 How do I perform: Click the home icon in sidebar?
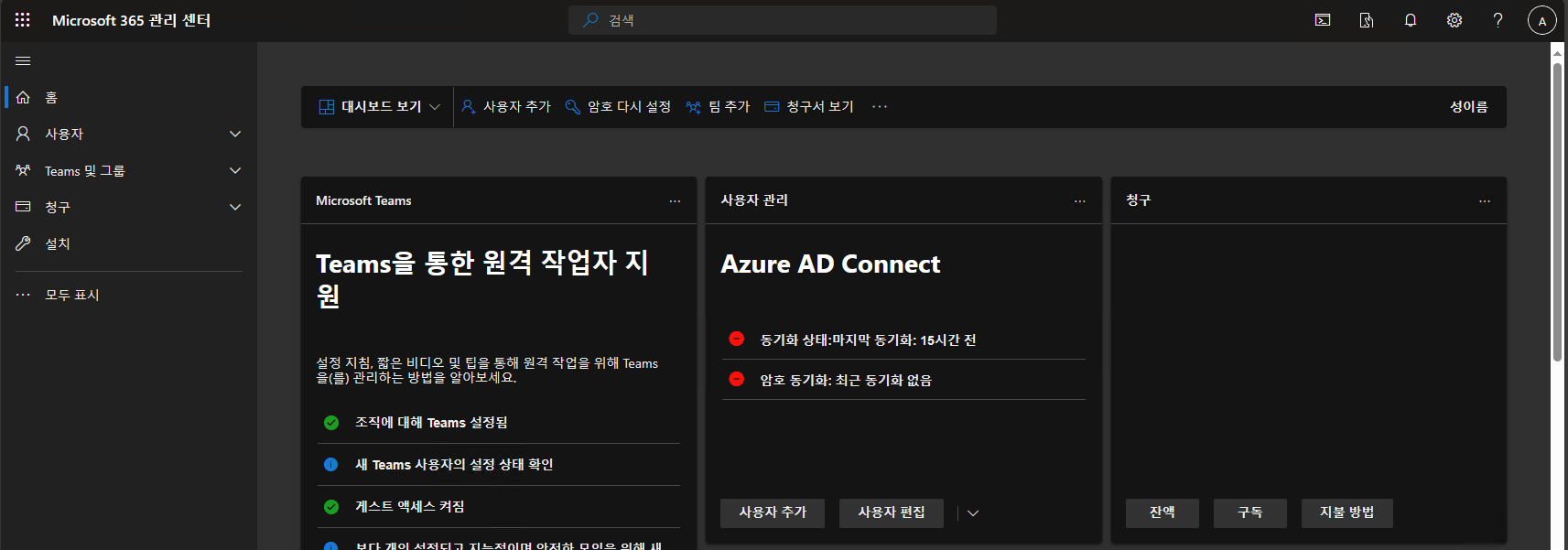[x=23, y=97]
